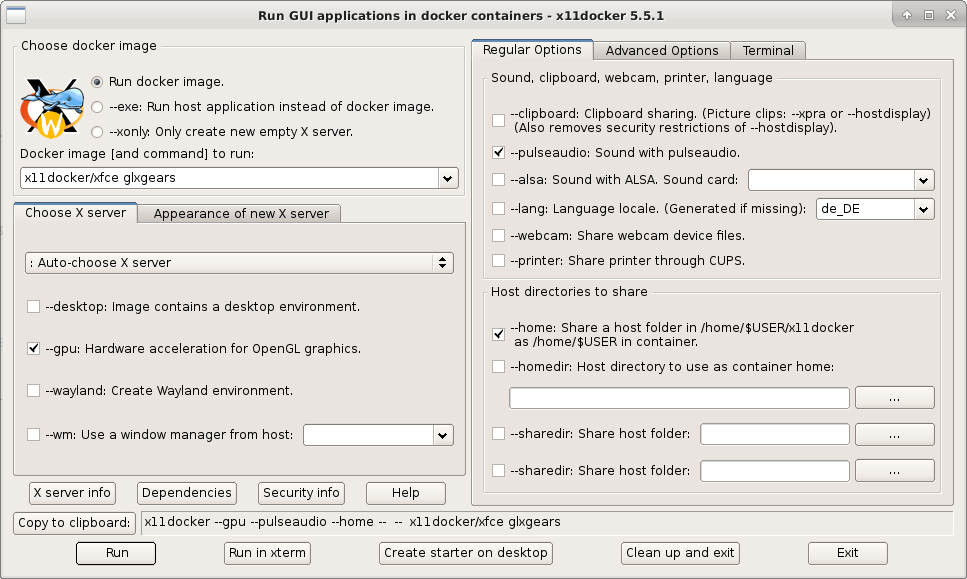Image resolution: width=967 pixels, height=579 pixels.
Task: Click Clean up and exit
Action: pyautogui.click(x=680, y=553)
